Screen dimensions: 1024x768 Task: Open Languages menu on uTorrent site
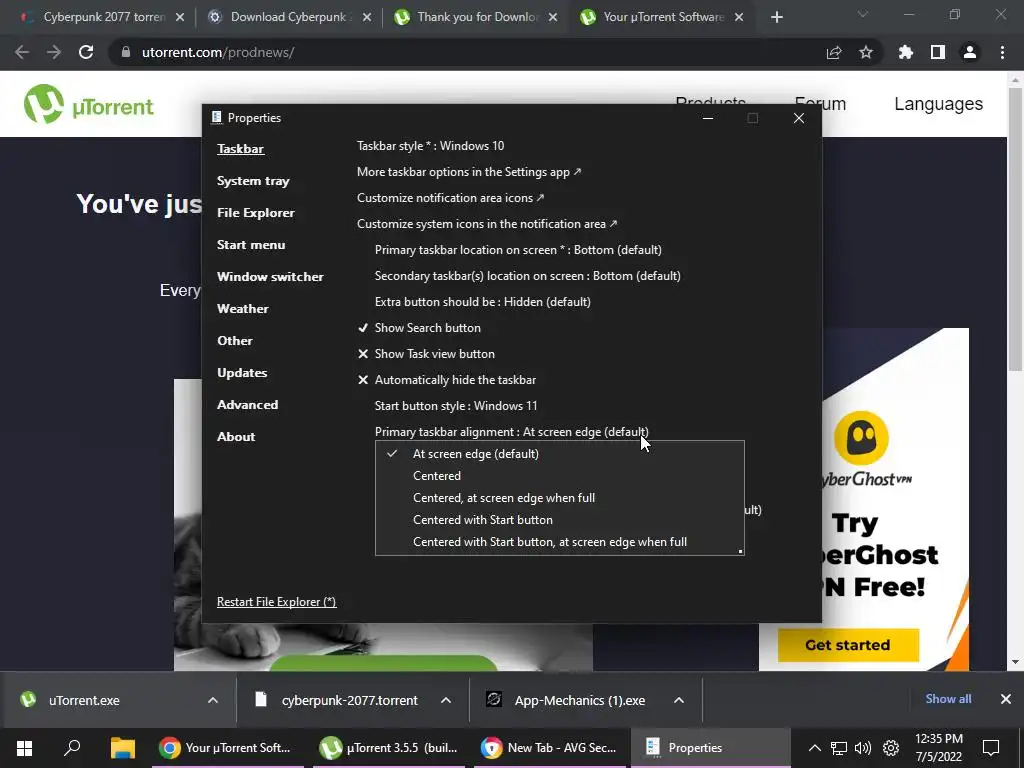(938, 104)
